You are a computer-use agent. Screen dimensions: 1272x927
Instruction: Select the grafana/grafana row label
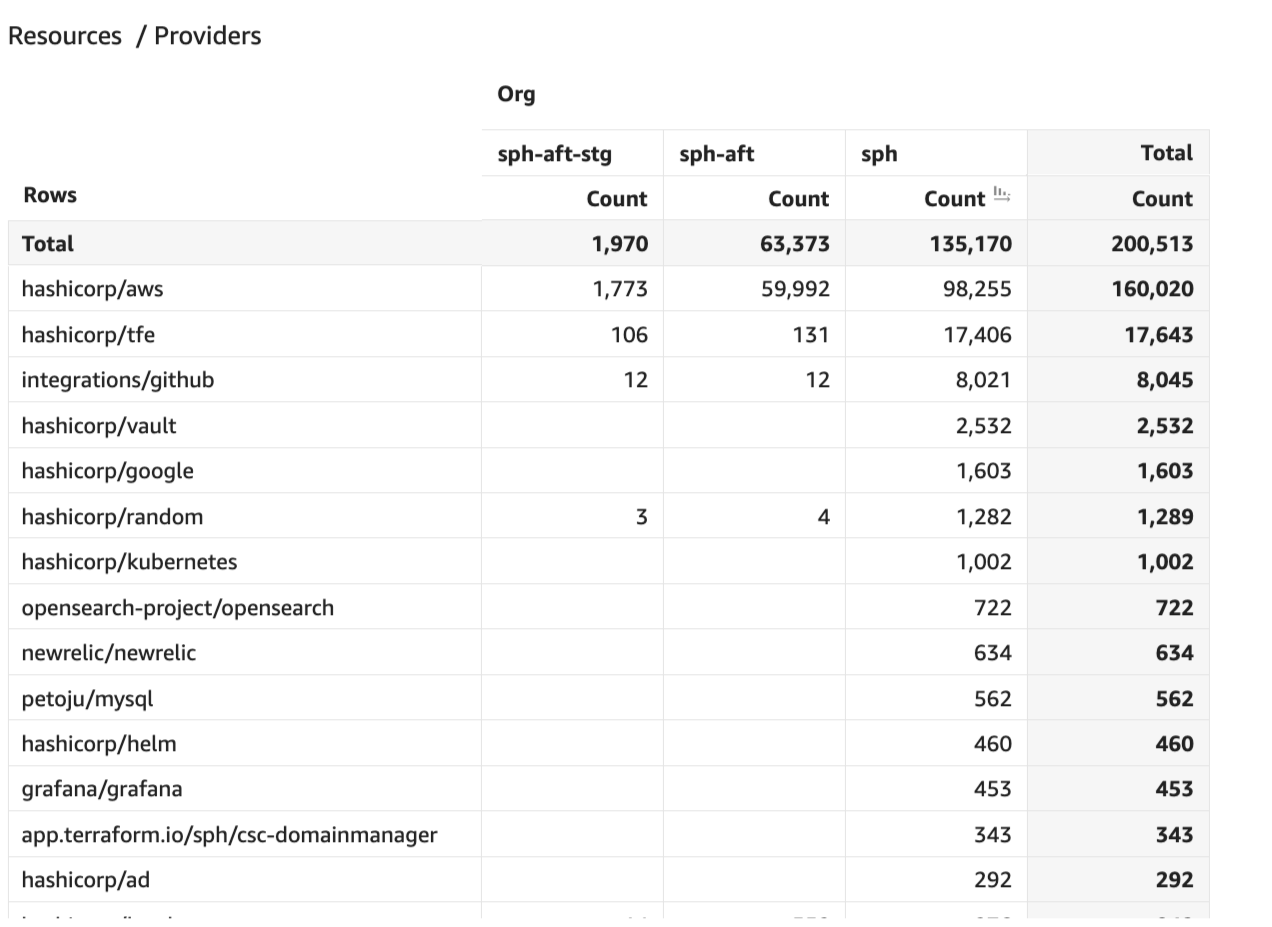tap(102, 789)
